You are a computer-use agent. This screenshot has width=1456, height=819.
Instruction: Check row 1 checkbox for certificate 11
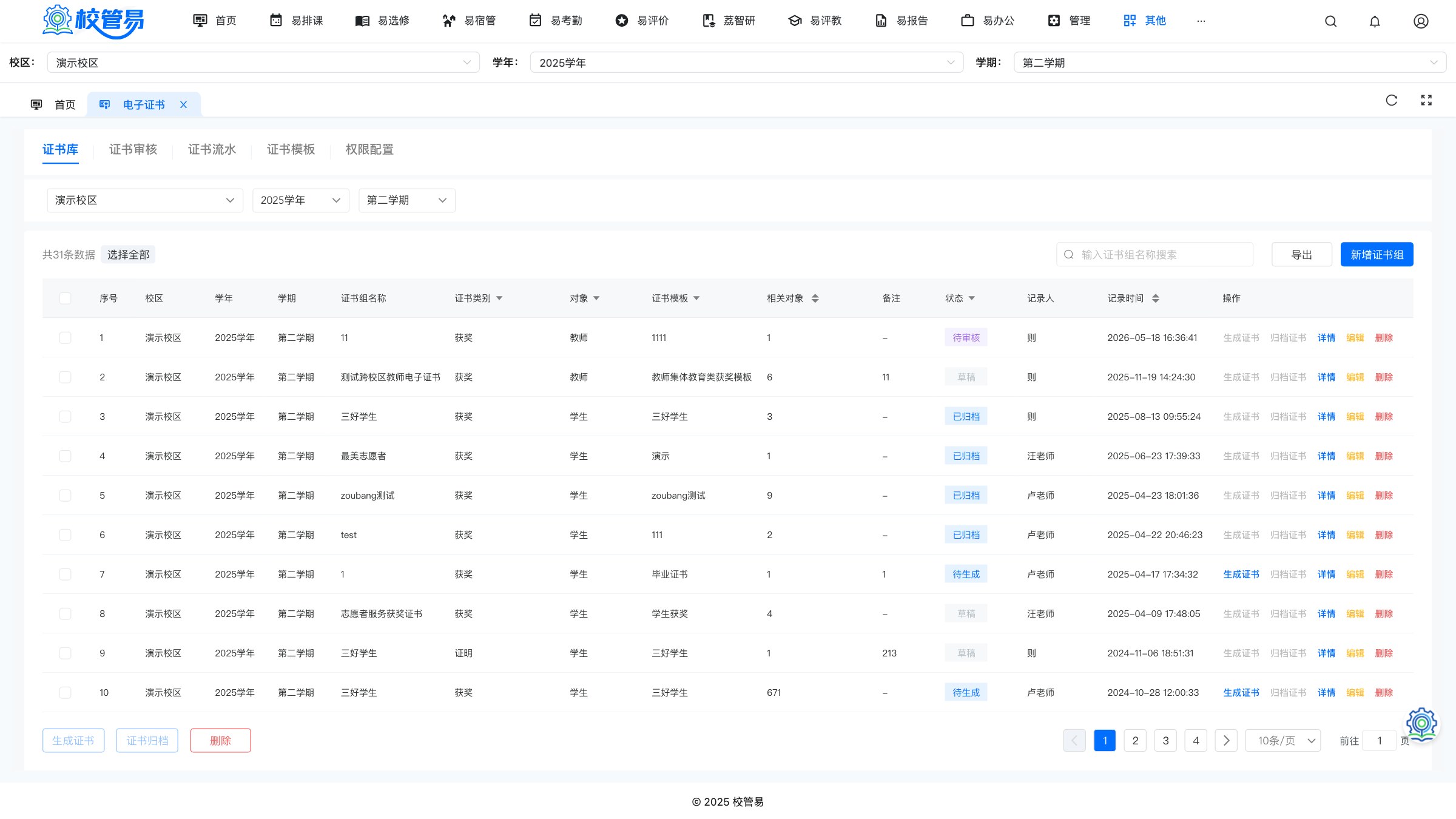point(65,338)
